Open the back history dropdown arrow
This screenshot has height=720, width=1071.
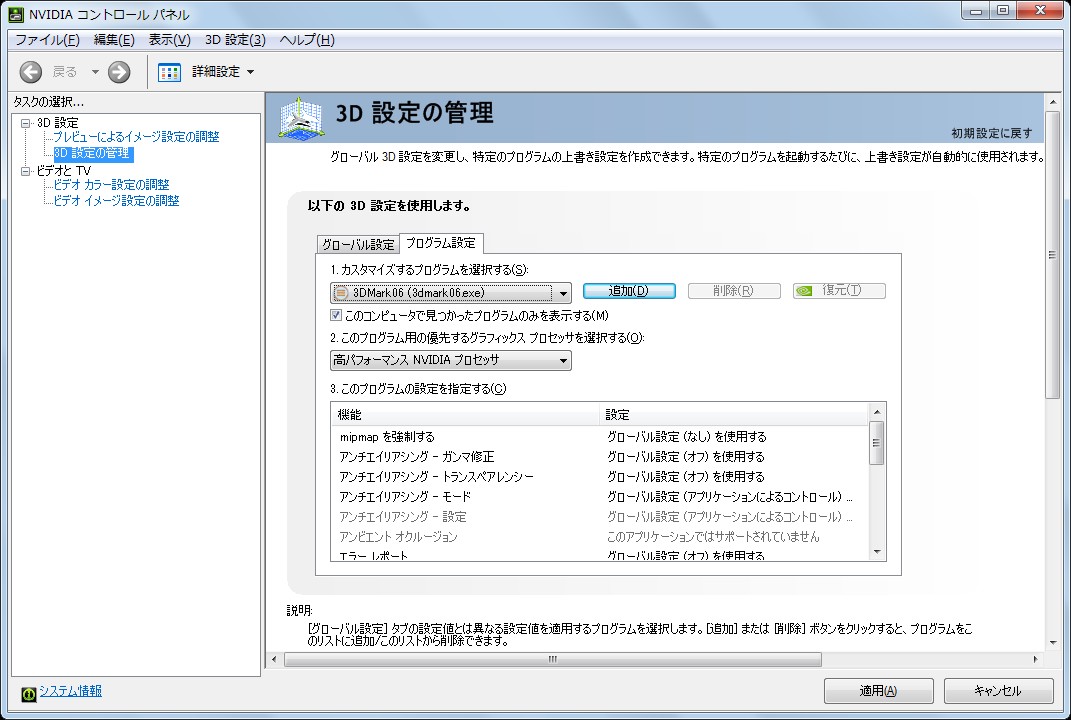[95, 72]
